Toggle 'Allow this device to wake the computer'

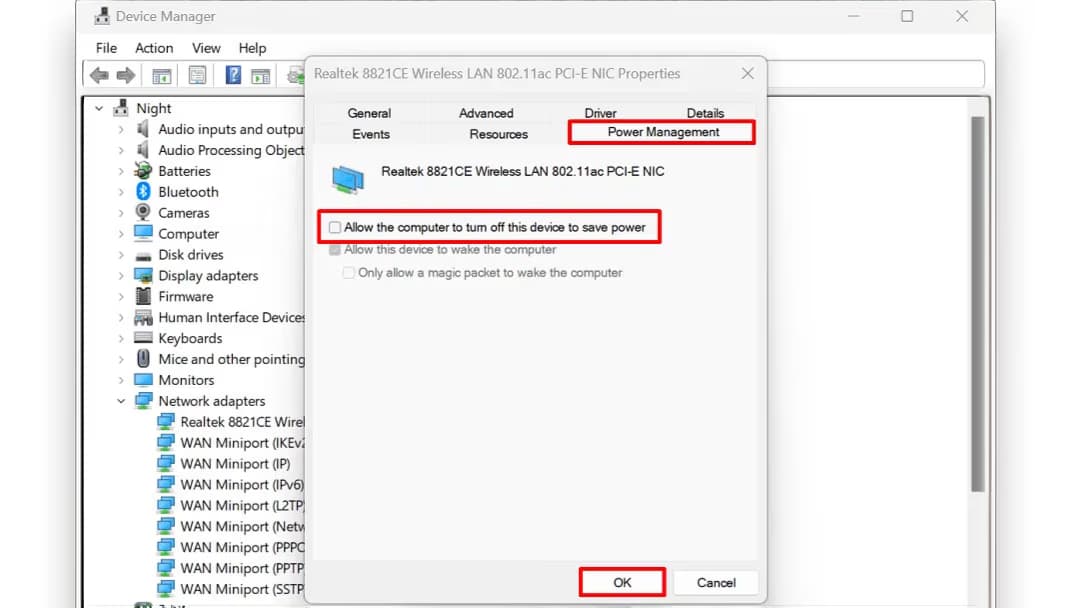tap(335, 250)
